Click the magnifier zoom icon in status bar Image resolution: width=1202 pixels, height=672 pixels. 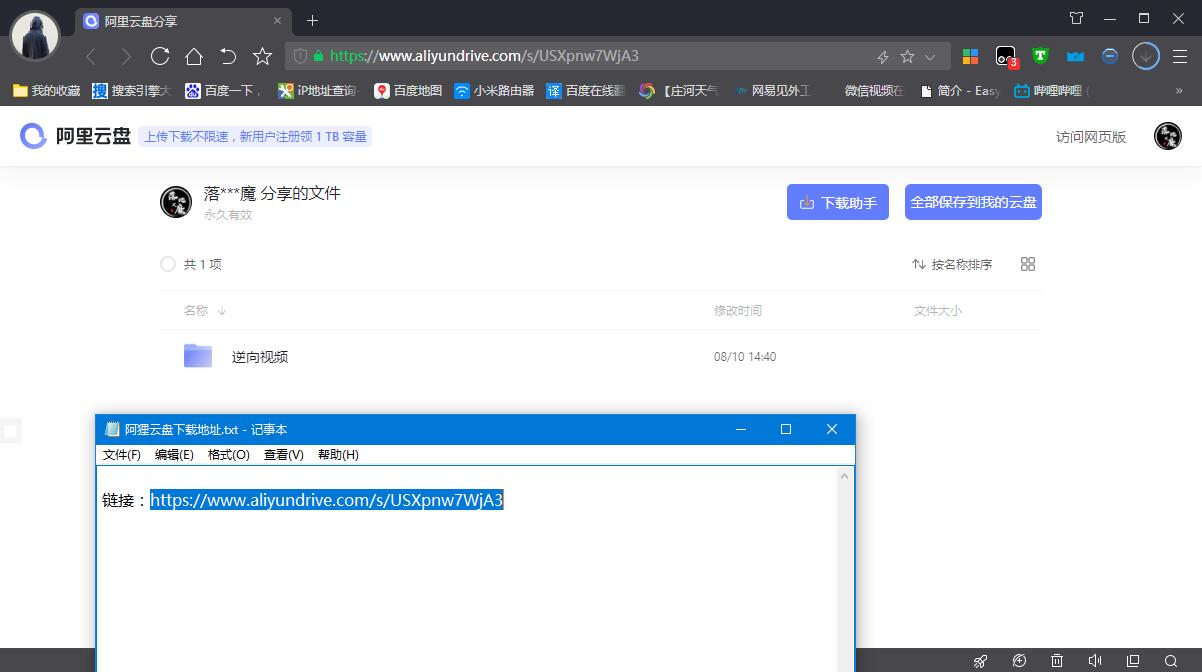[x=1171, y=661]
